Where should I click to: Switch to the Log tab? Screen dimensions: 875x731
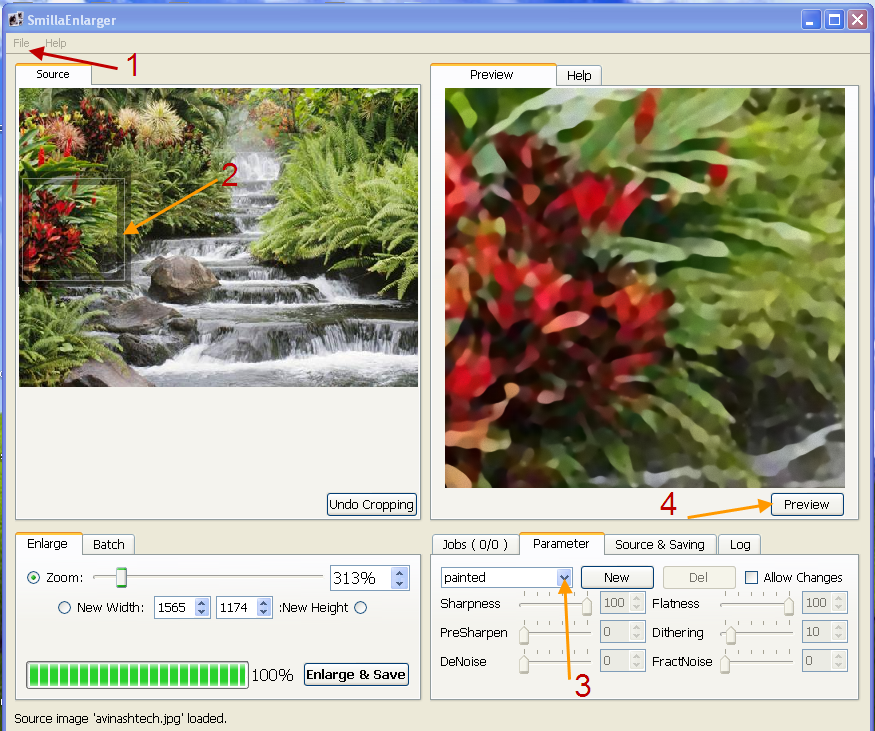click(740, 545)
